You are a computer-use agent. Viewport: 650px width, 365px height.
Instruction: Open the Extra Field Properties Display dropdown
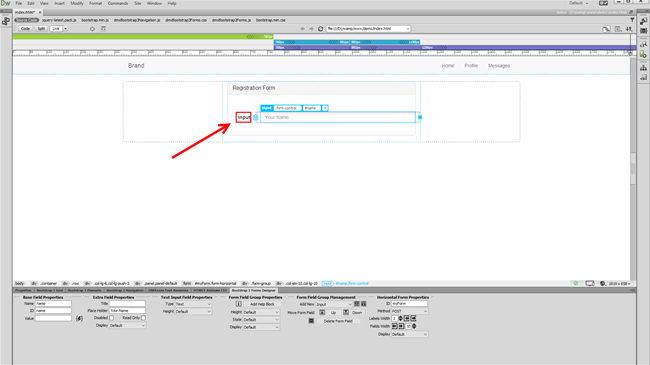(127, 326)
